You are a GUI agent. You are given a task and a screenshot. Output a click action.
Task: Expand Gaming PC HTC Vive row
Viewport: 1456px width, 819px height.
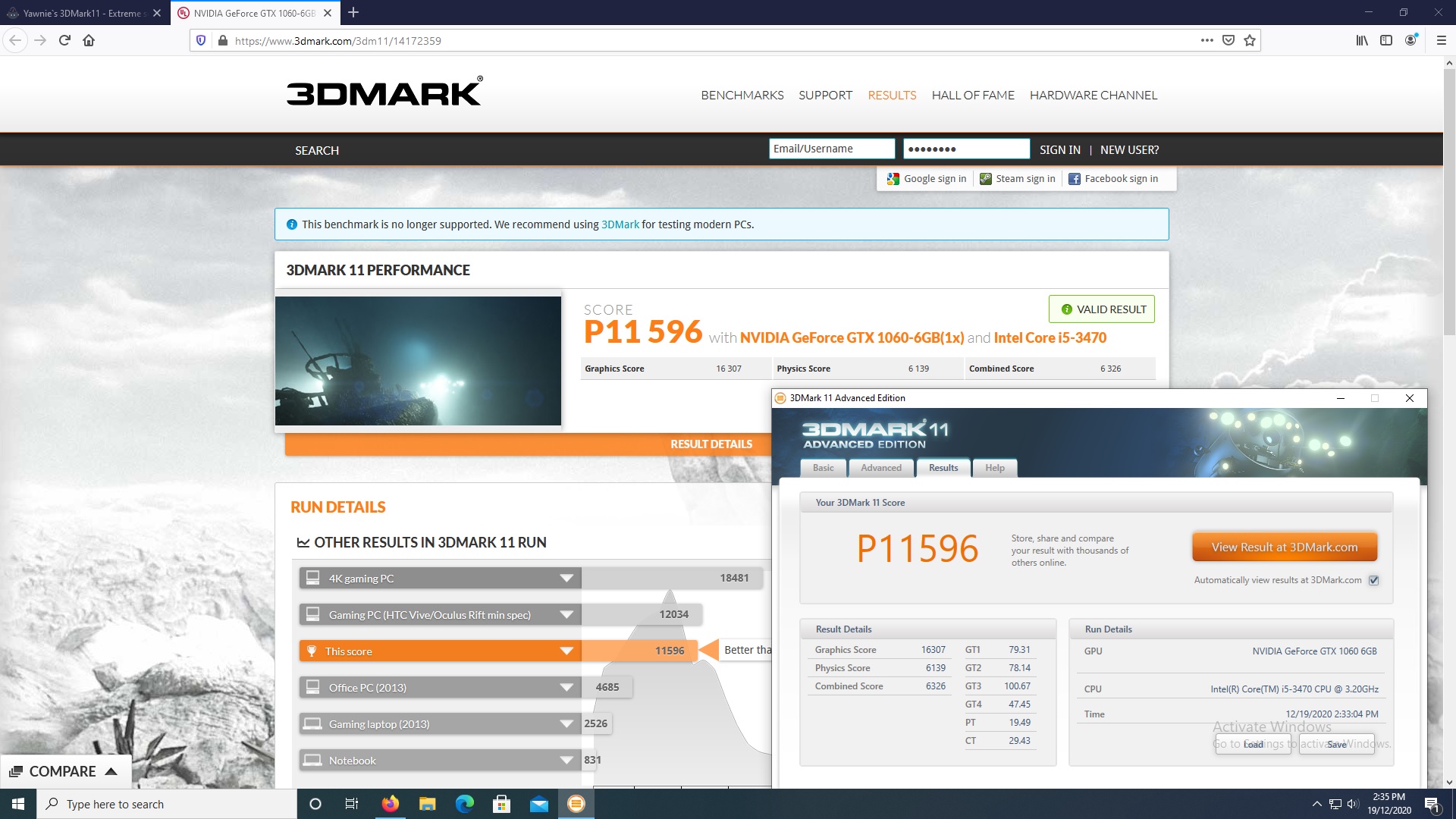click(x=440, y=614)
